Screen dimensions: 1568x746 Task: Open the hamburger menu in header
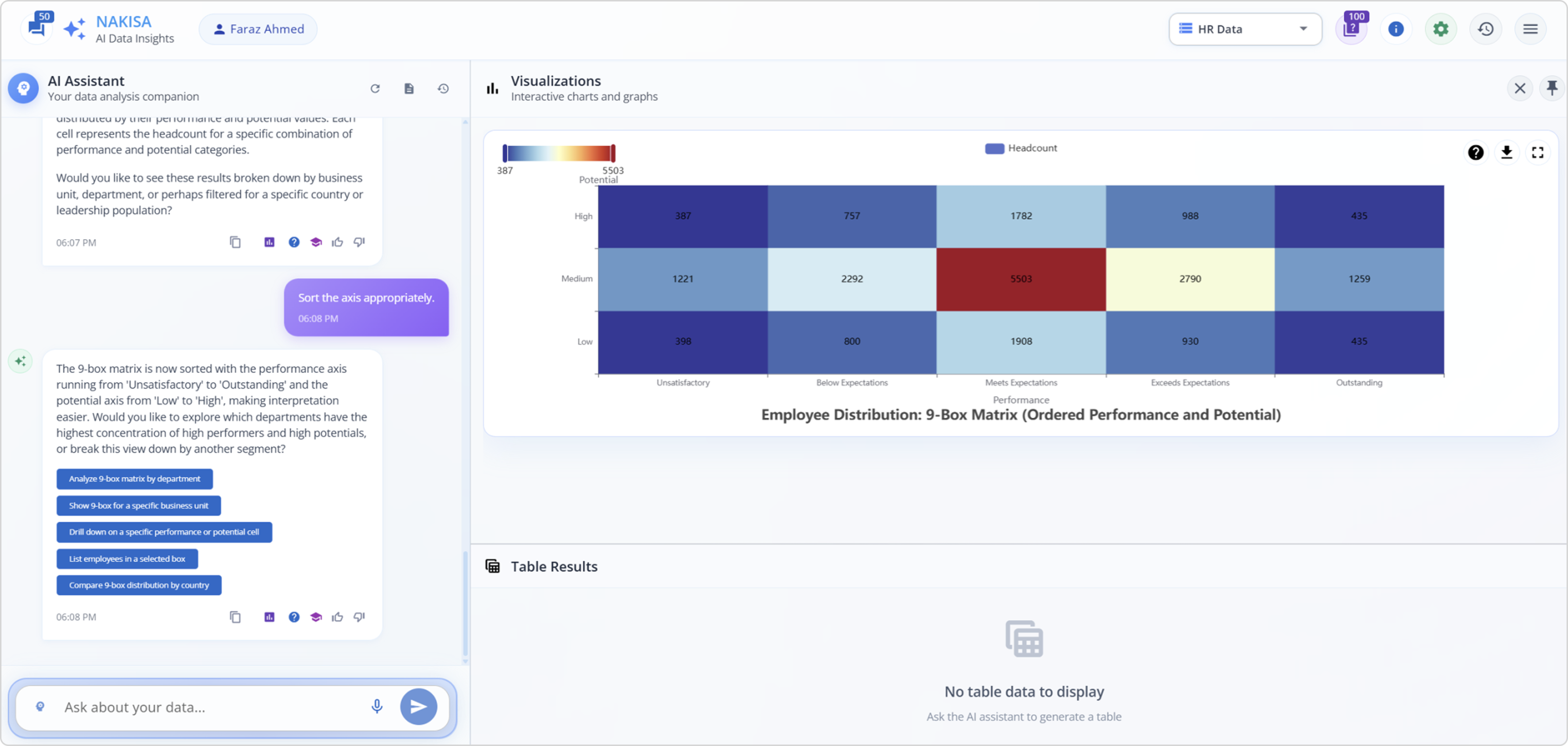pyautogui.click(x=1529, y=29)
